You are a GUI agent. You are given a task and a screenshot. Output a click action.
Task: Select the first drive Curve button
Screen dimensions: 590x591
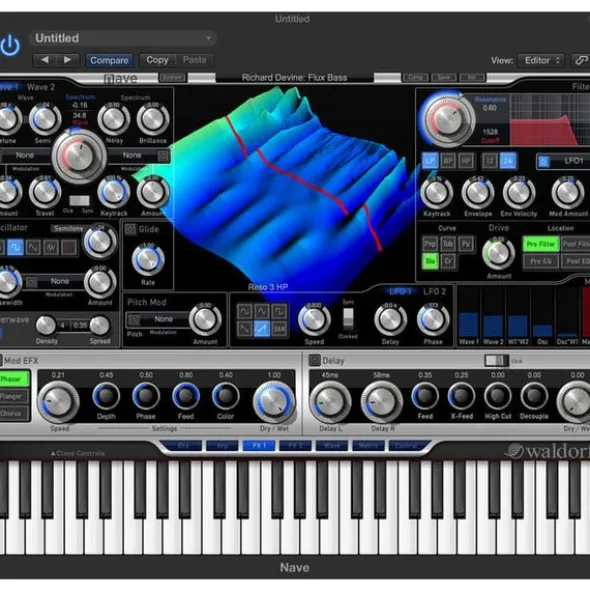click(x=430, y=244)
